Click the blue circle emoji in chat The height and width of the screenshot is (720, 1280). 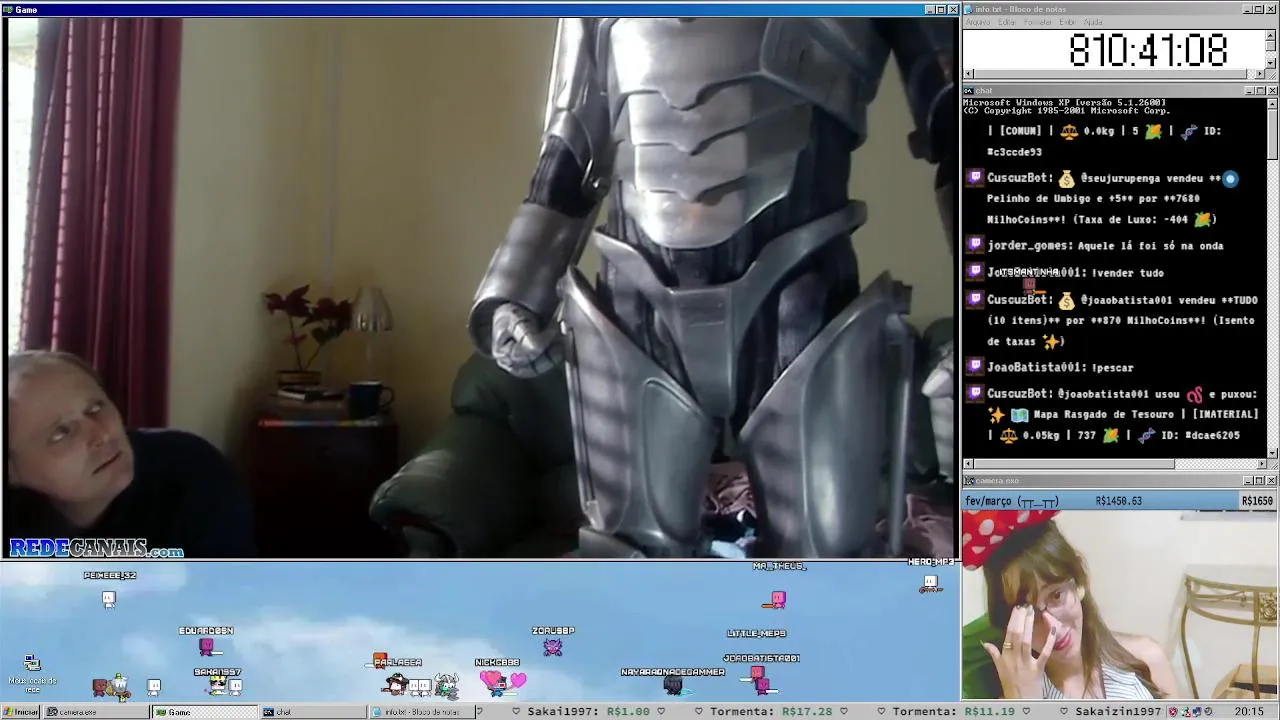[x=1230, y=179]
